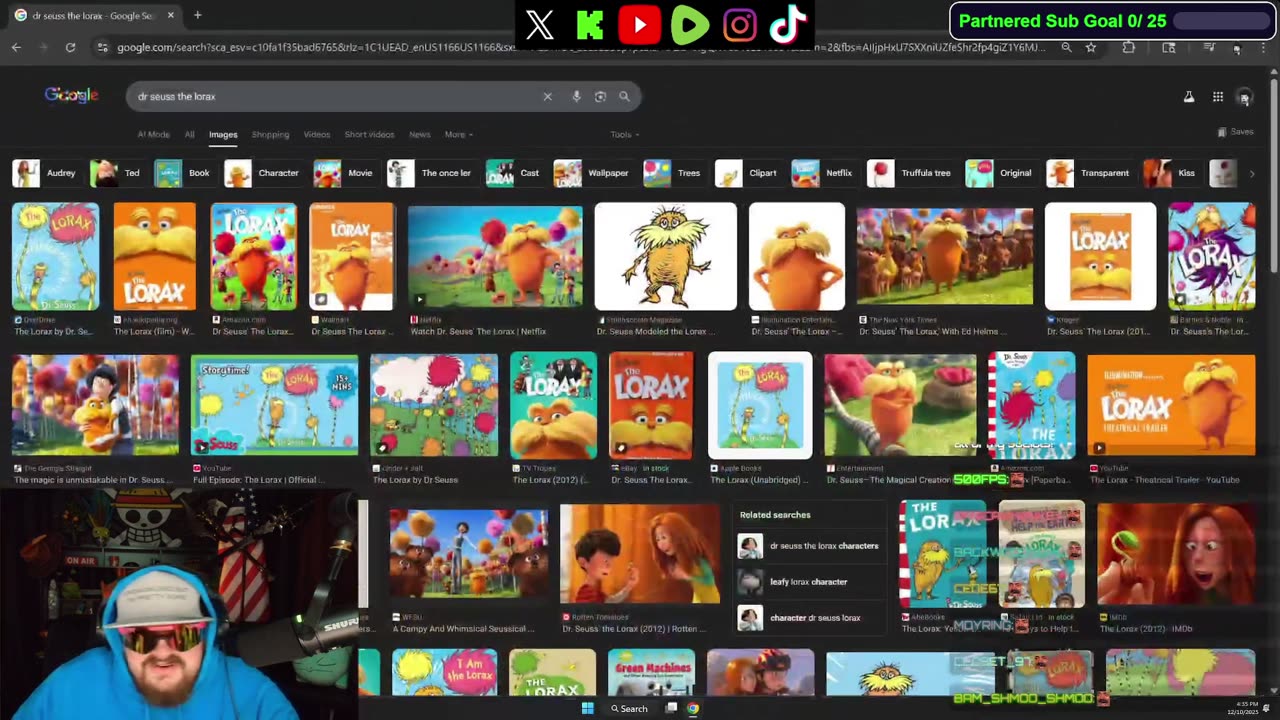Filter images by the Wallpaper chip
Screen dimensions: 1280x720
click(x=593, y=173)
